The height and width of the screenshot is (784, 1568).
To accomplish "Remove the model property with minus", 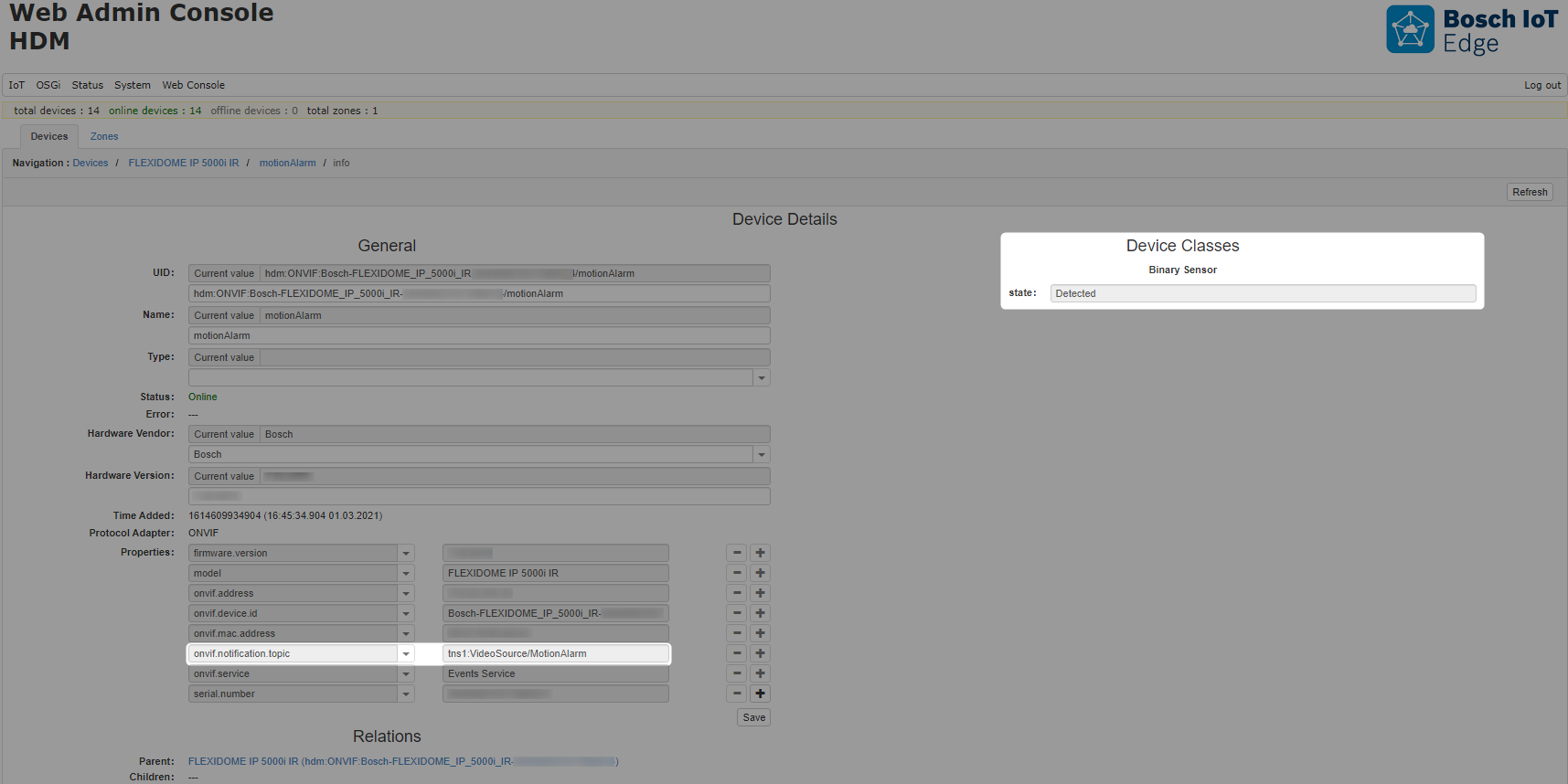I will [737, 573].
